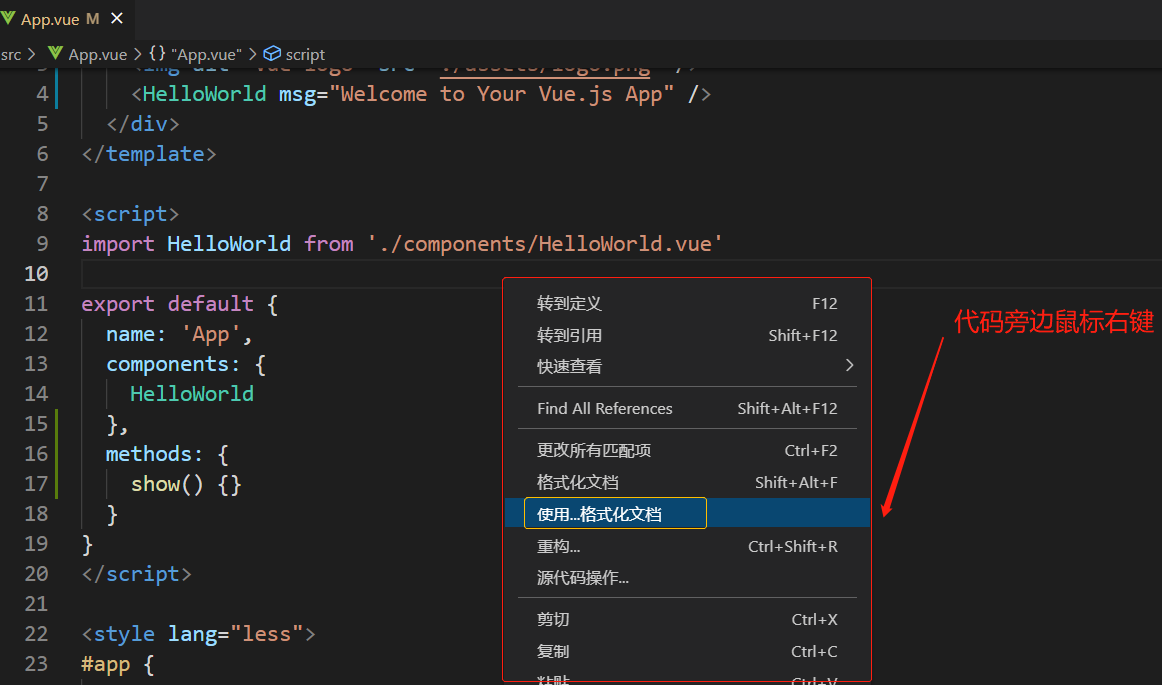
Task: Choose 转到定义 from context menu
Action: pyautogui.click(x=687, y=303)
